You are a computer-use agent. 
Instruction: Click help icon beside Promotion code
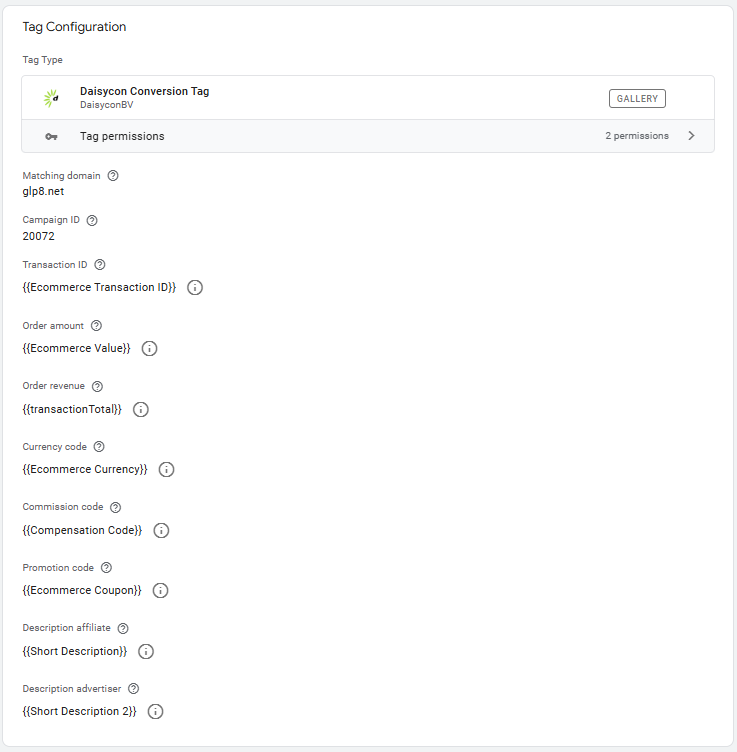(106, 567)
